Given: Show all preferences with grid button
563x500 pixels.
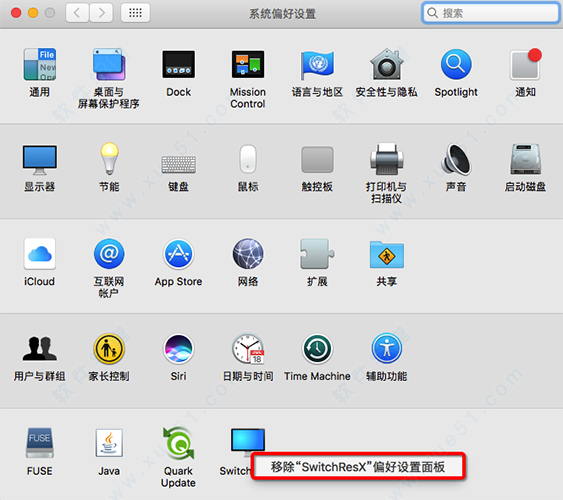Looking at the screenshot, I should pyautogui.click(x=135, y=13).
